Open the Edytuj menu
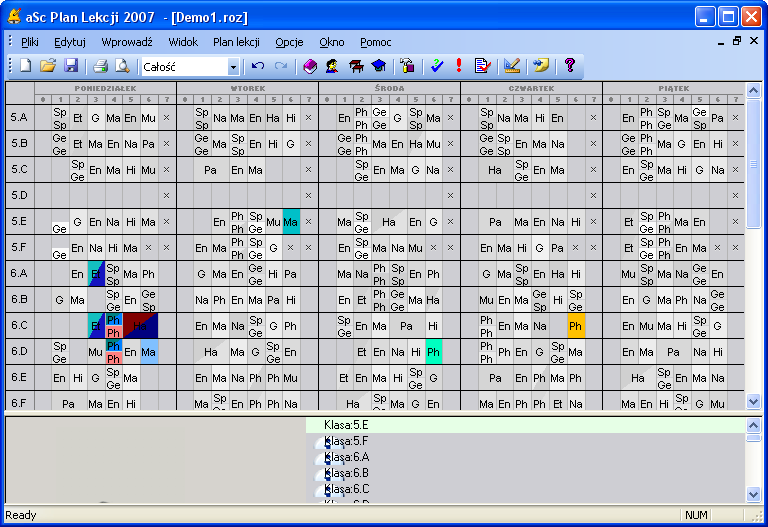Image resolution: width=768 pixels, height=527 pixels. [70, 42]
